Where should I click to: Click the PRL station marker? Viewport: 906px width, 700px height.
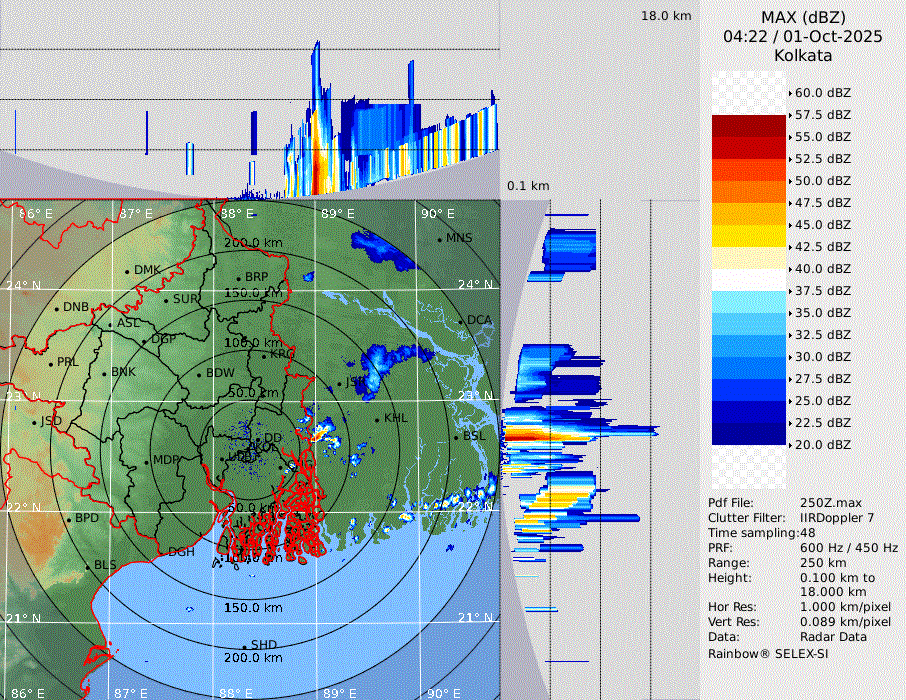[x=51, y=363]
